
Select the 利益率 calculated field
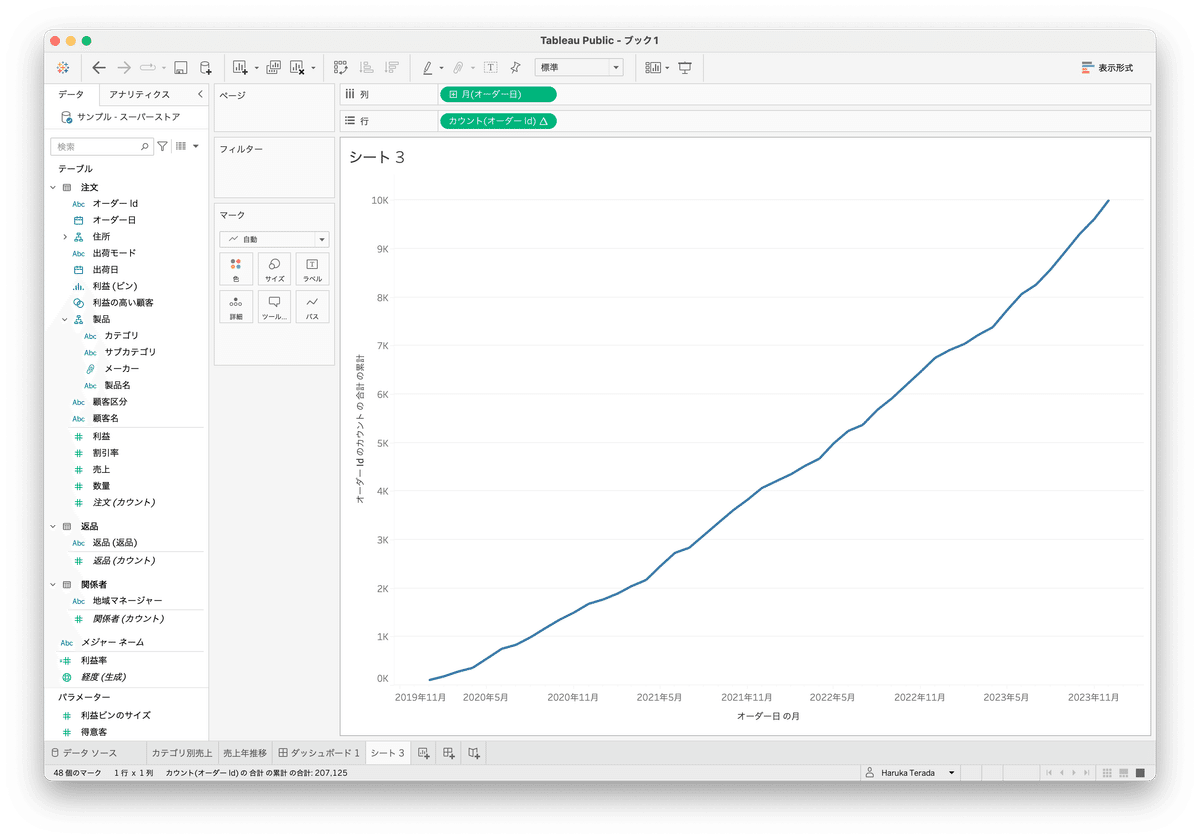(95, 660)
